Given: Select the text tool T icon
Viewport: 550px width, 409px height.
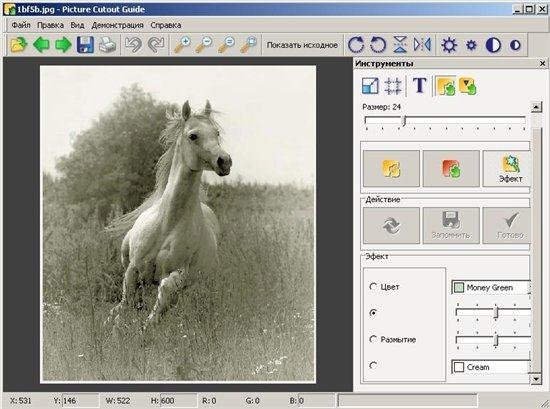Looking at the screenshot, I should 420,85.
